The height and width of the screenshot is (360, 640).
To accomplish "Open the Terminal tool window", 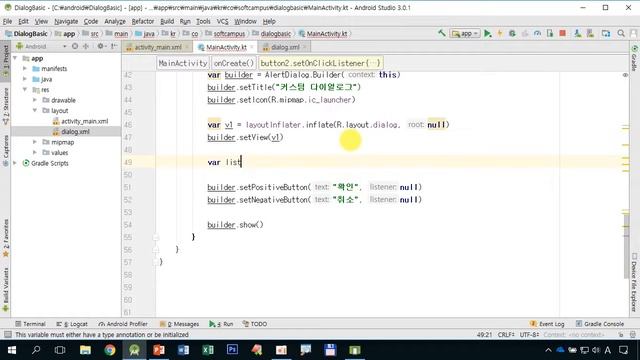I will pyautogui.click(x=30, y=324).
